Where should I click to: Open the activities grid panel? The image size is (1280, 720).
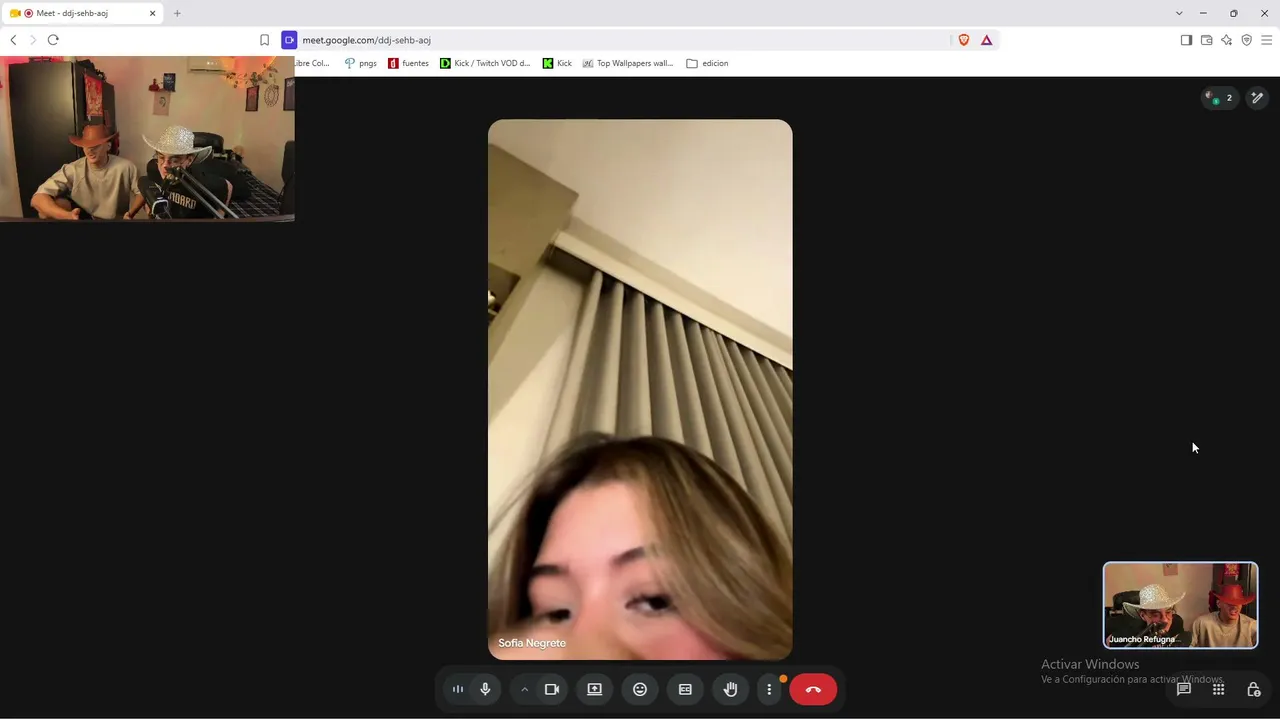pos(1218,689)
